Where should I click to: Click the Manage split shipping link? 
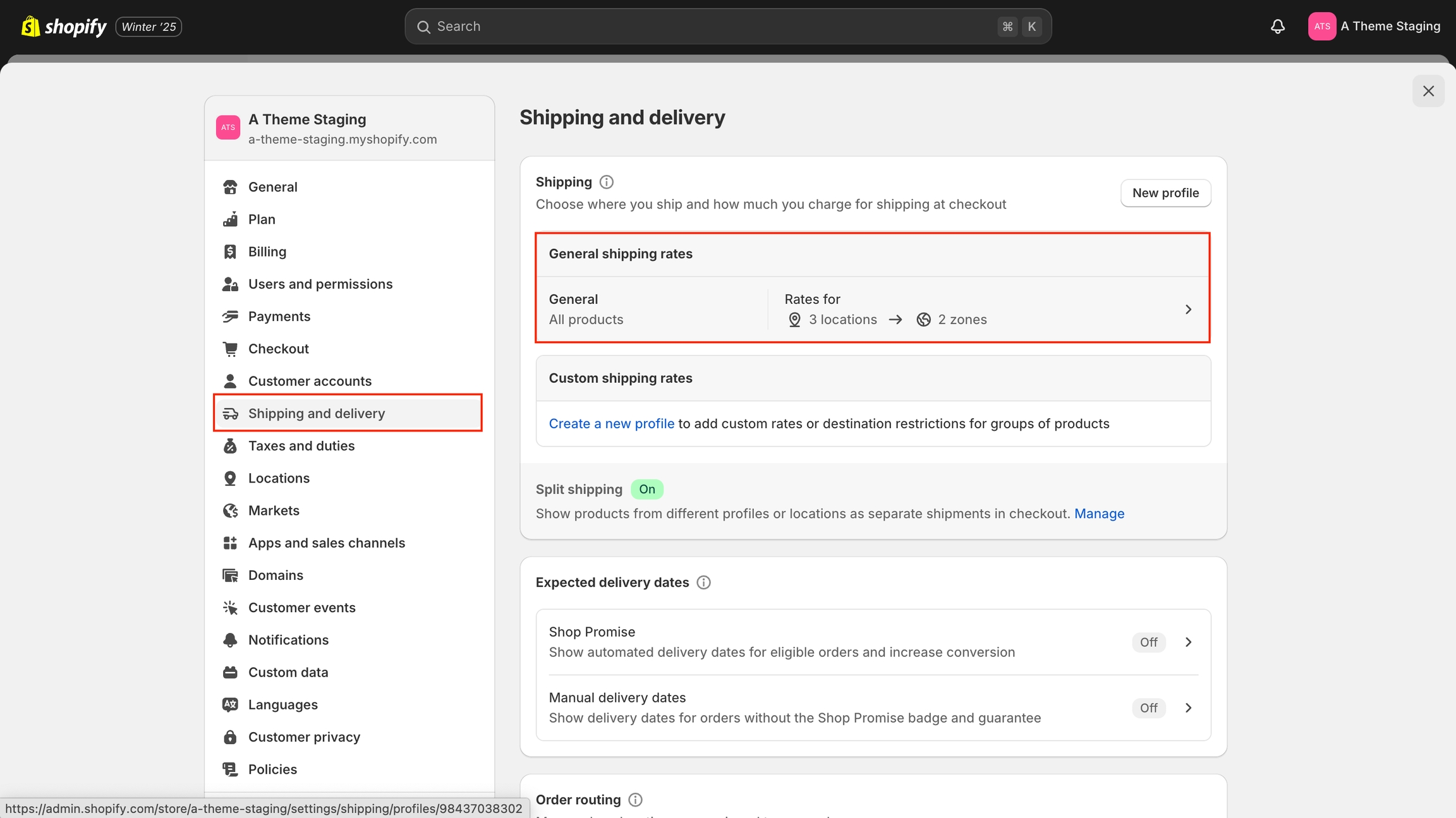coord(1099,514)
